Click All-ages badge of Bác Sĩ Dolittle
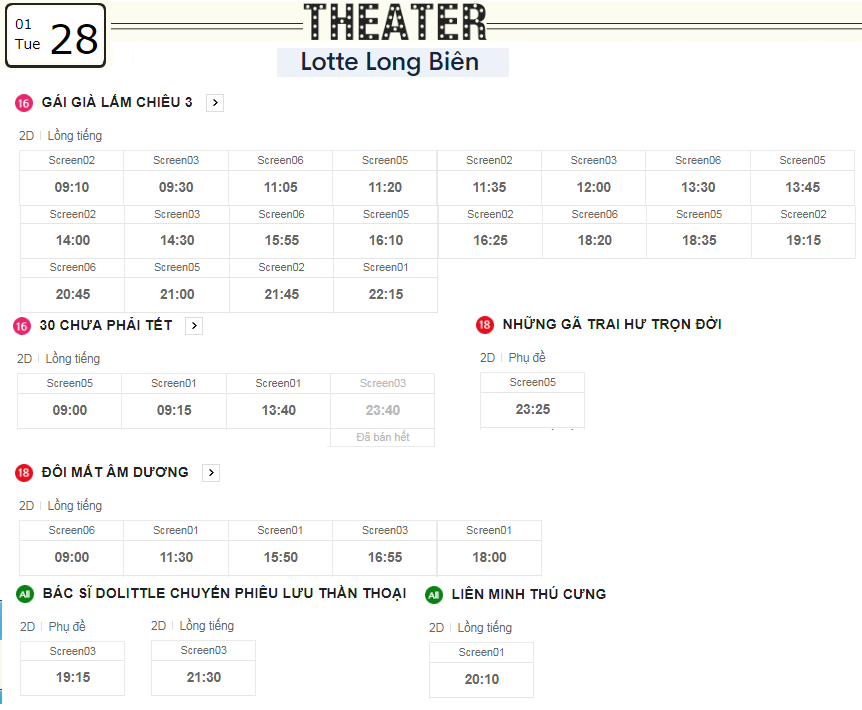The image size is (862, 710). [x=25, y=594]
